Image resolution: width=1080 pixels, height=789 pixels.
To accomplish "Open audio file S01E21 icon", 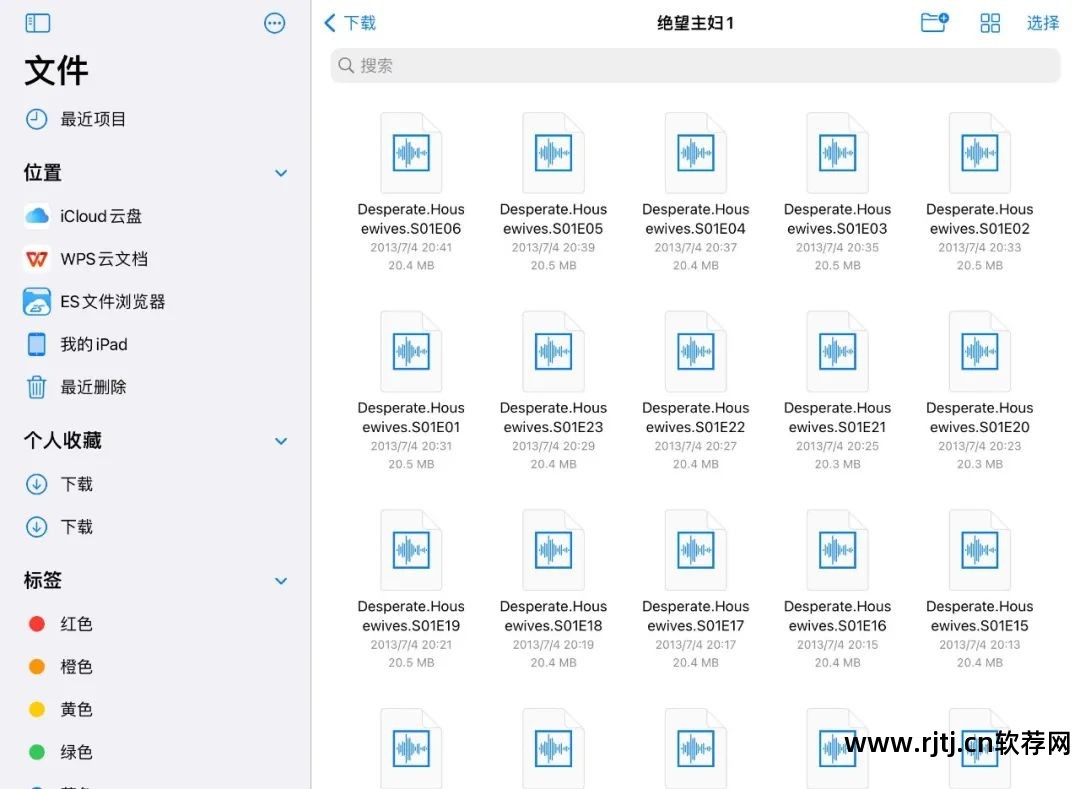I will [x=838, y=352].
